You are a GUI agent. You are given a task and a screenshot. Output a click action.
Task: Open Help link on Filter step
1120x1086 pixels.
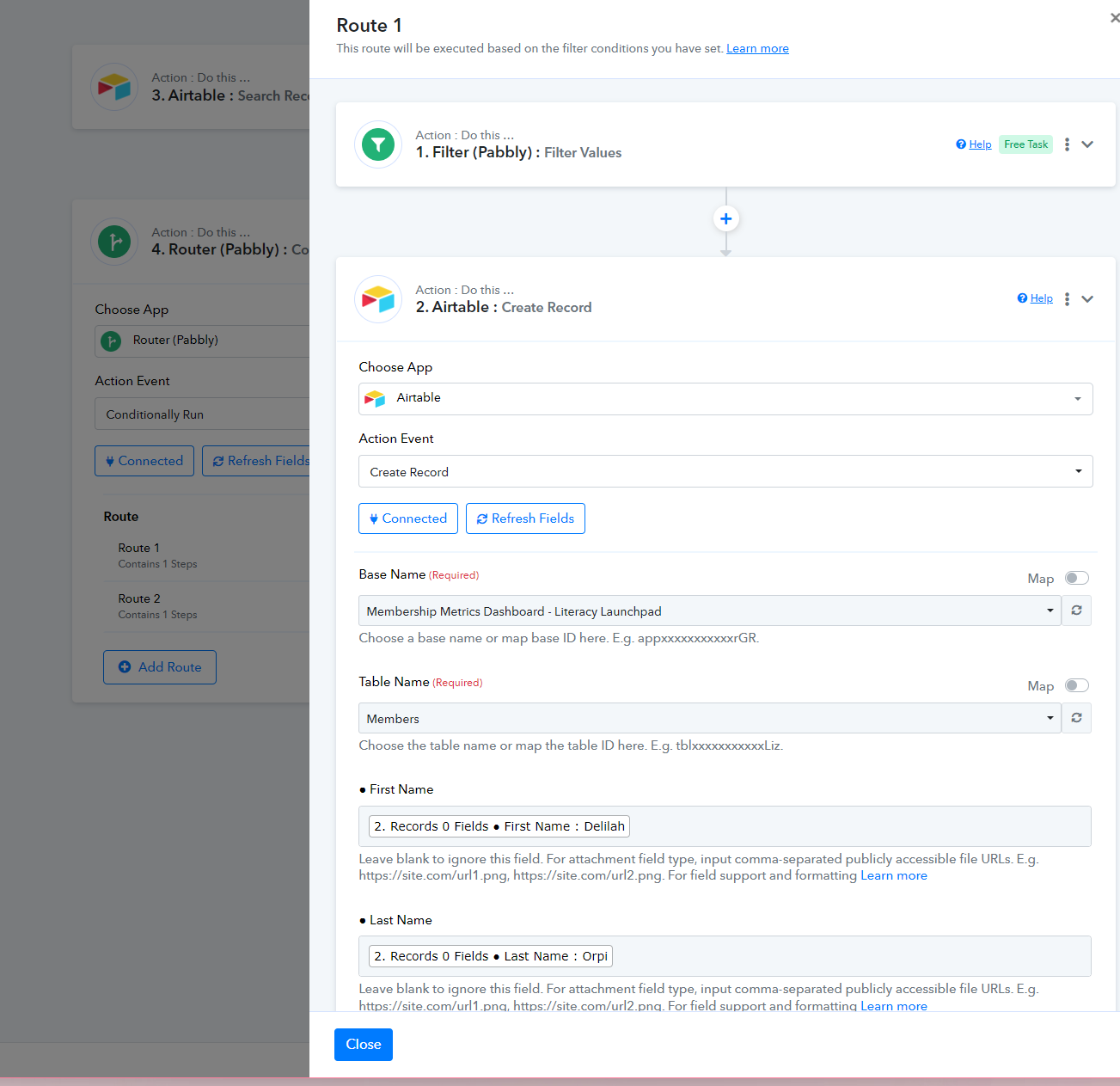point(980,144)
